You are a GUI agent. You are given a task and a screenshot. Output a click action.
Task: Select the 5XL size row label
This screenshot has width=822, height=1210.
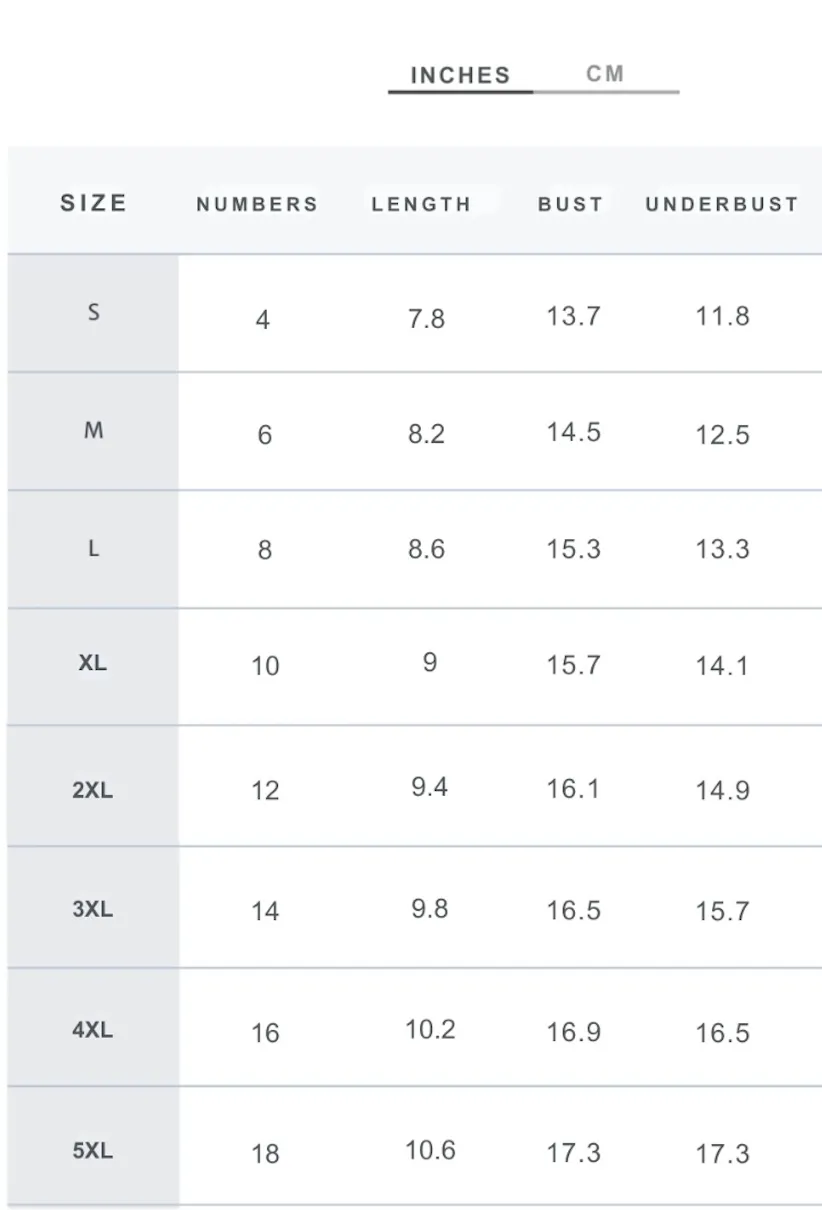[x=93, y=1150]
